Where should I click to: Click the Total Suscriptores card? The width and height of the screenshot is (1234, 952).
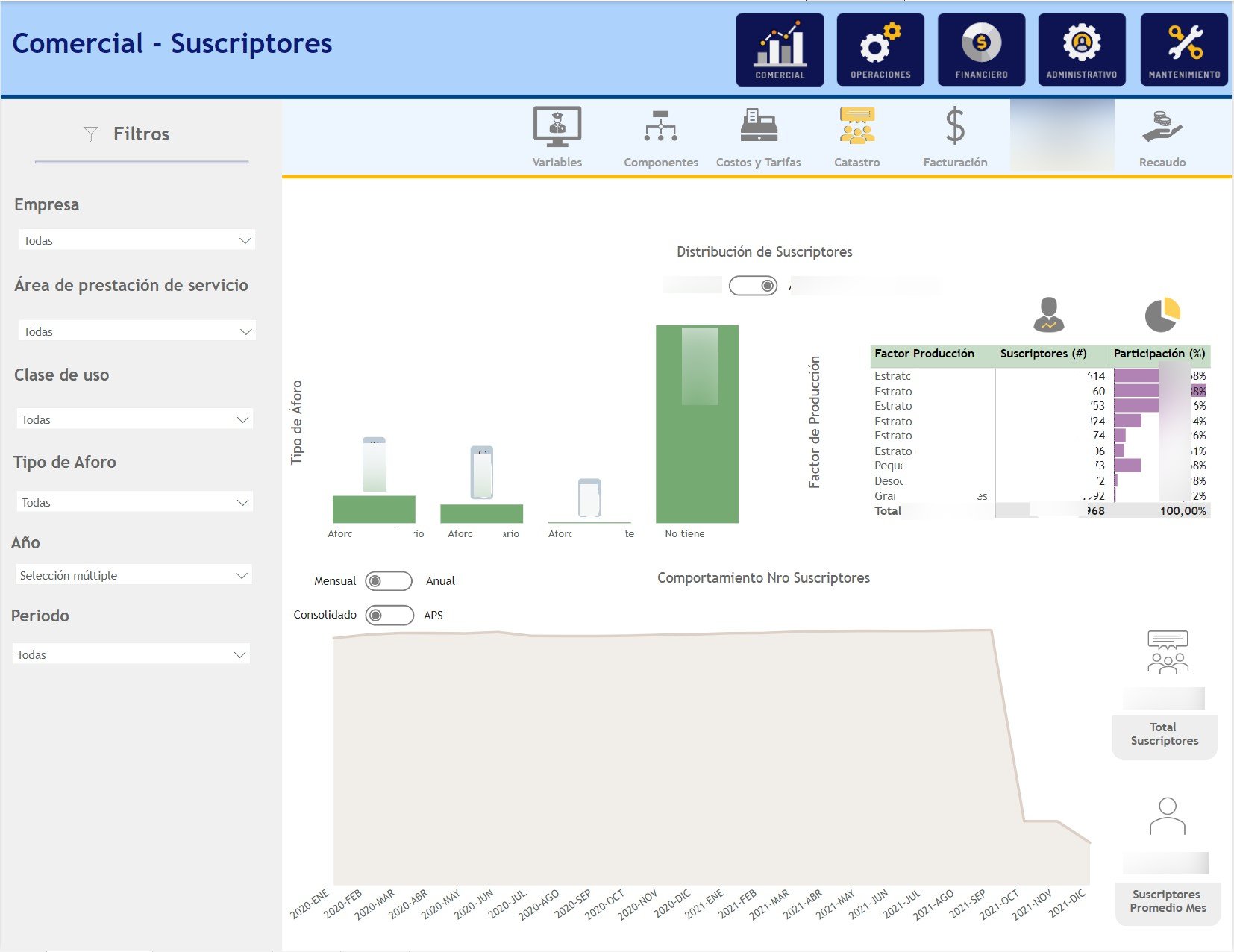point(1164,734)
